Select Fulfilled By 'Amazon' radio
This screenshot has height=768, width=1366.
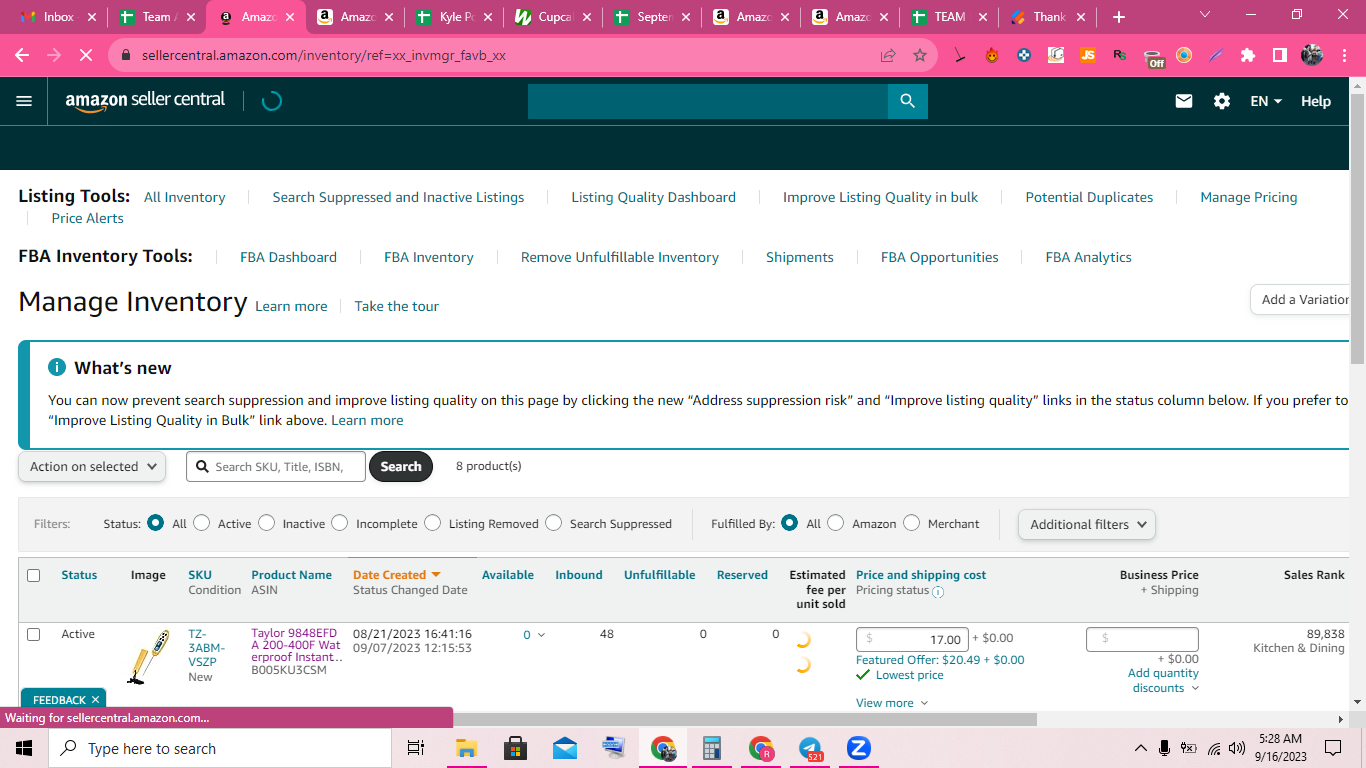coord(836,523)
